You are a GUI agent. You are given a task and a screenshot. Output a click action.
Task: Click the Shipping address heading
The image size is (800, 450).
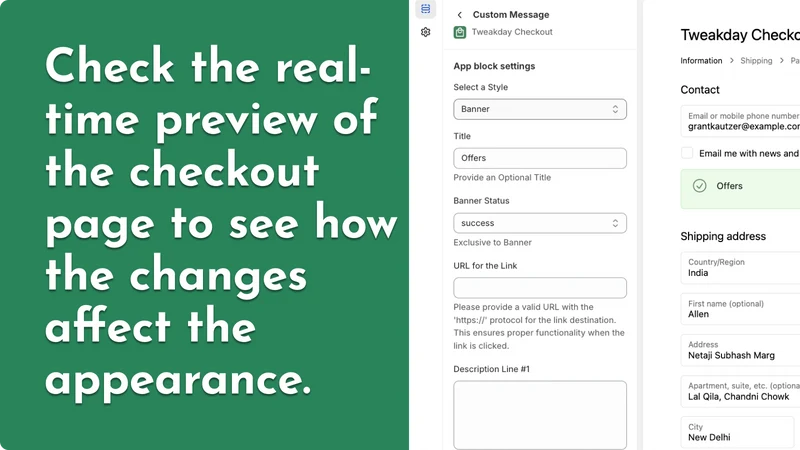[x=723, y=236]
